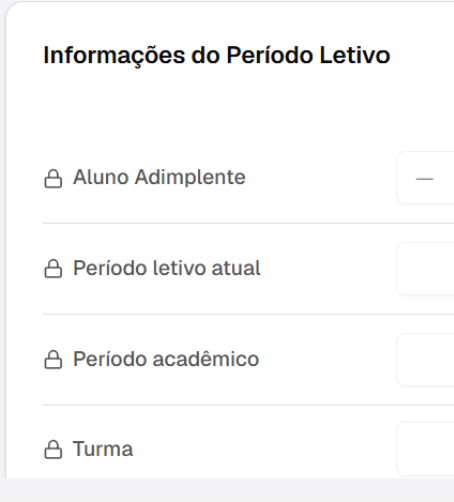Click the lock icon beside Aluno Adimplente
Viewport: 454px width, 502px height.
[x=53, y=179]
